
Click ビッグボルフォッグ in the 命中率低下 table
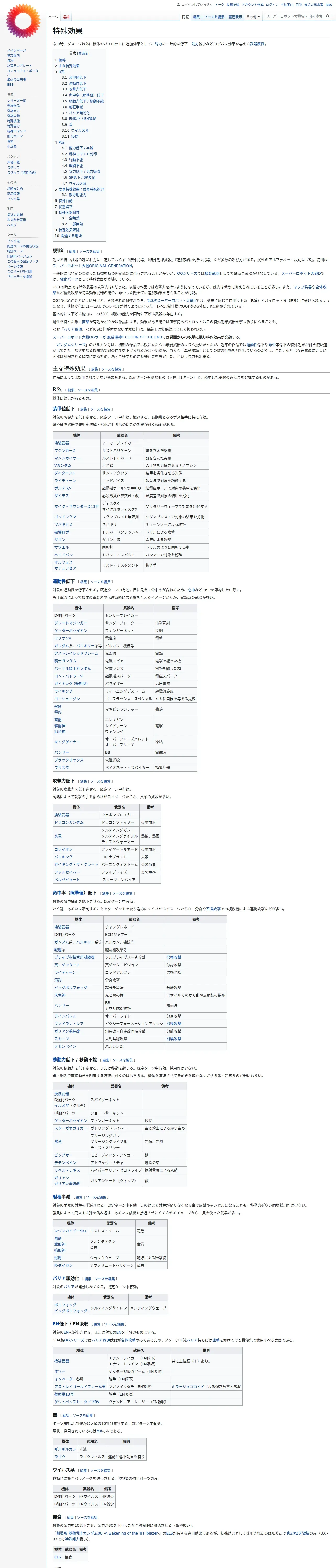click(x=71, y=987)
